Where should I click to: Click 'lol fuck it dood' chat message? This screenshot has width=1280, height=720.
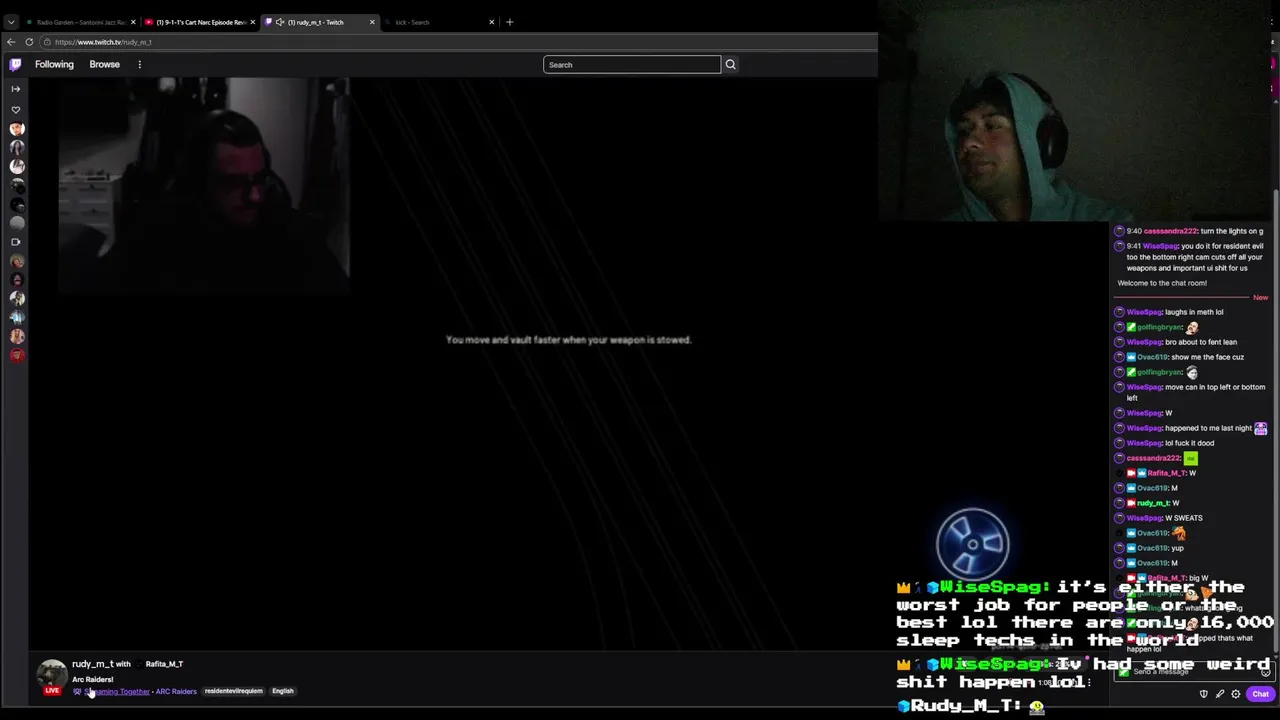click(1166, 443)
